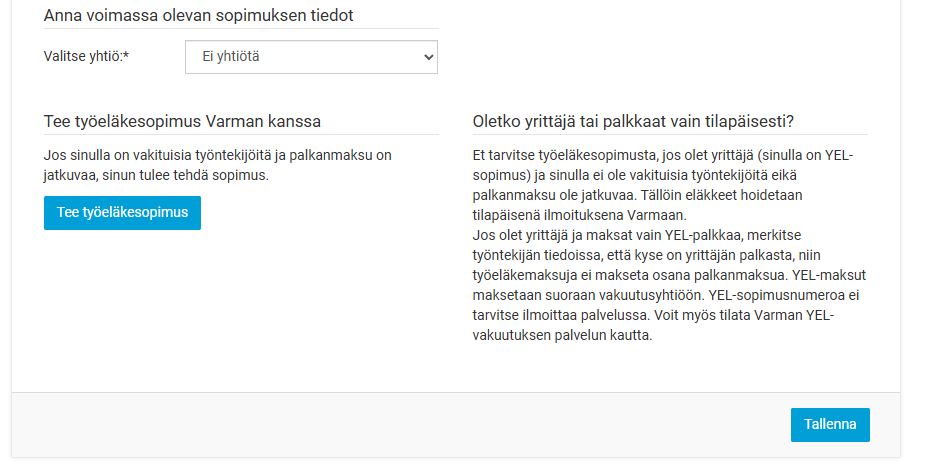This screenshot has height=471, width=932.
Task: Click heading 'Tee työeläkesopimus Varman kanssa'
Action: coord(182,121)
